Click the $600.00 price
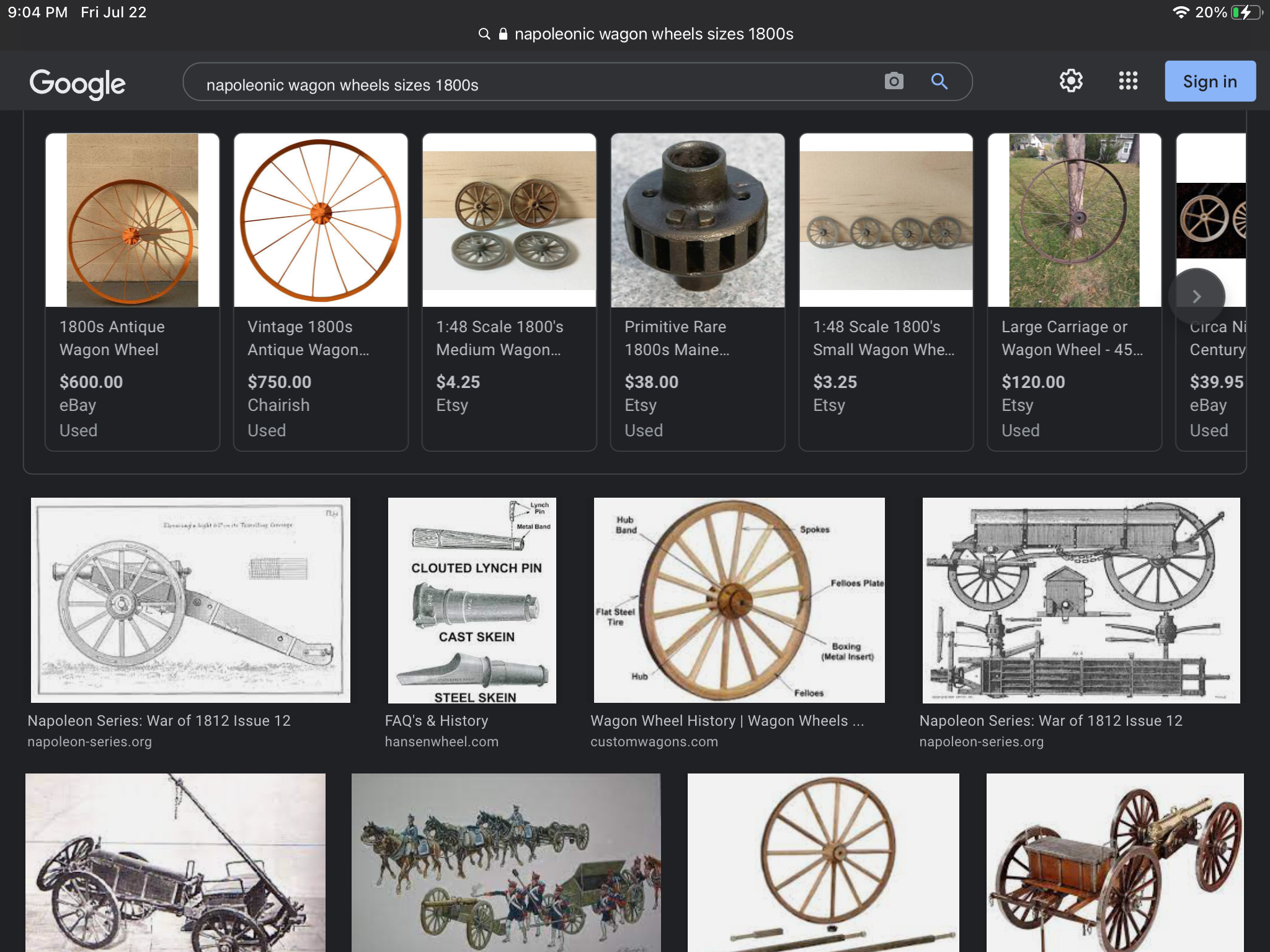The width and height of the screenshot is (1270, 952). tap(91, 382)
